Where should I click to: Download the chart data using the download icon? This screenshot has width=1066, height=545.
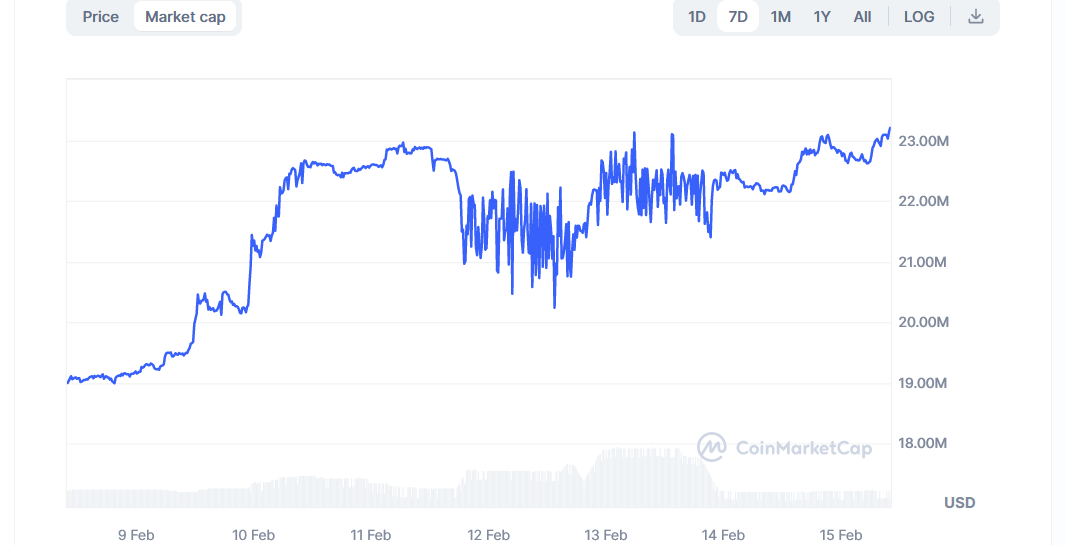coord(976,17)
